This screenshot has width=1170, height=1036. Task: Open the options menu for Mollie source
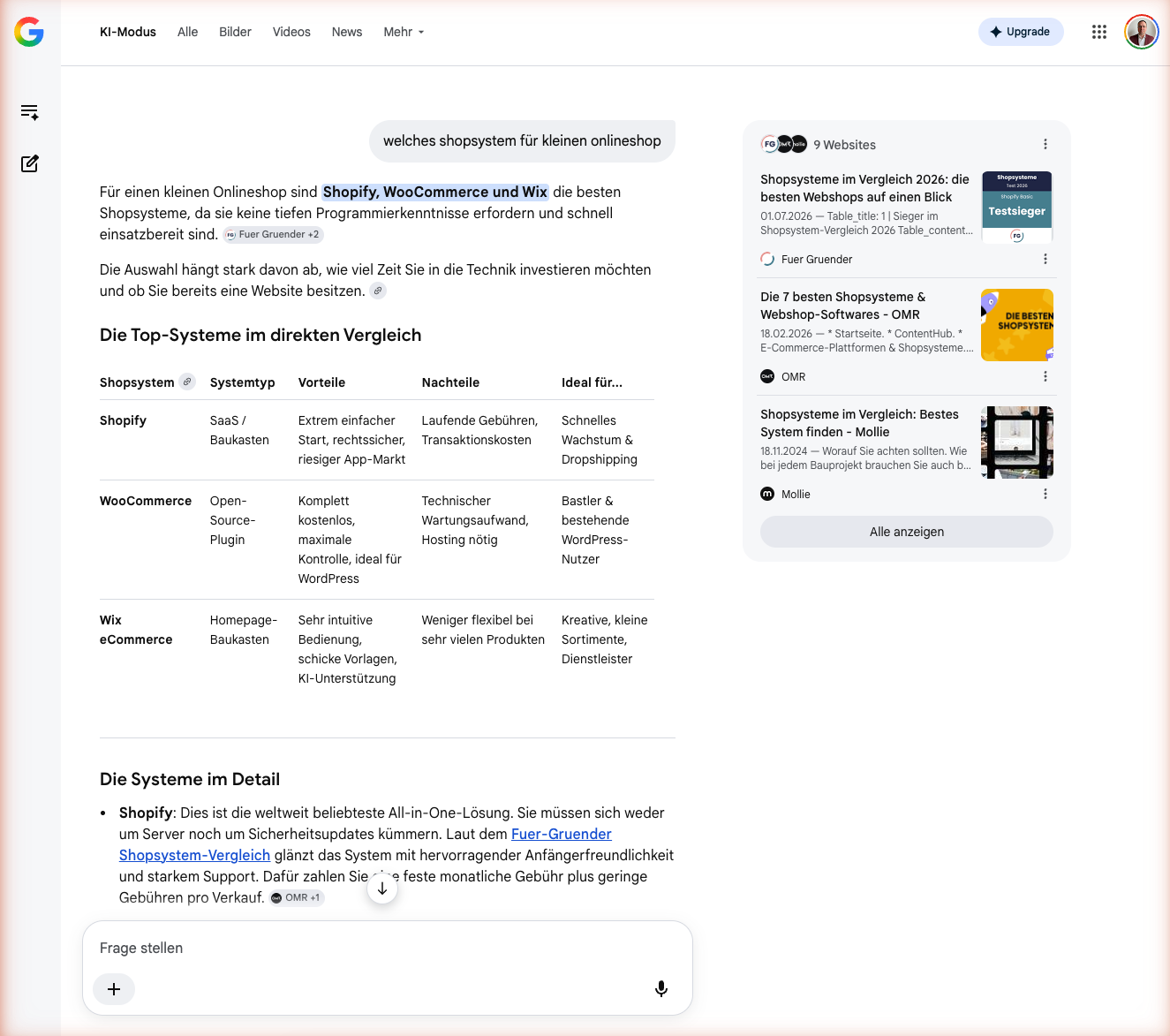pos(1045,494)
